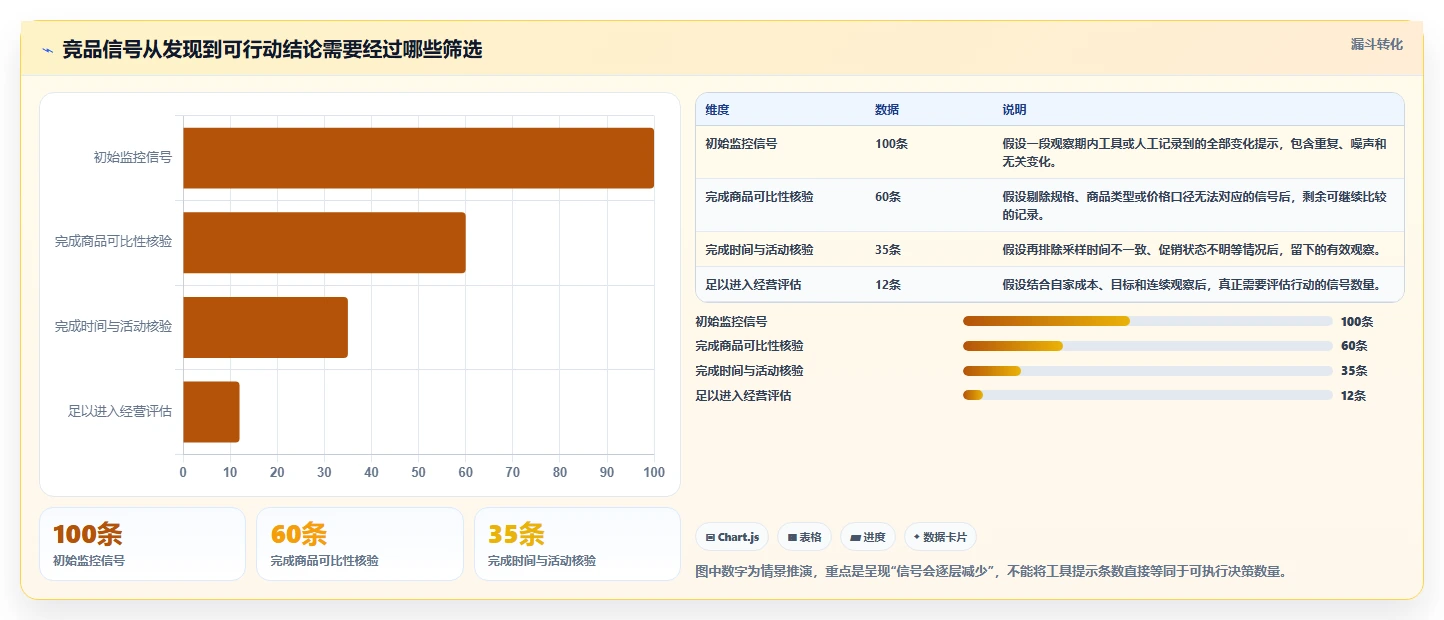Image resolution: width=1444 pixels, height=620 pixels.
Task: Click the description starting 假设一段观察期内
Action: pos(1194,153)
